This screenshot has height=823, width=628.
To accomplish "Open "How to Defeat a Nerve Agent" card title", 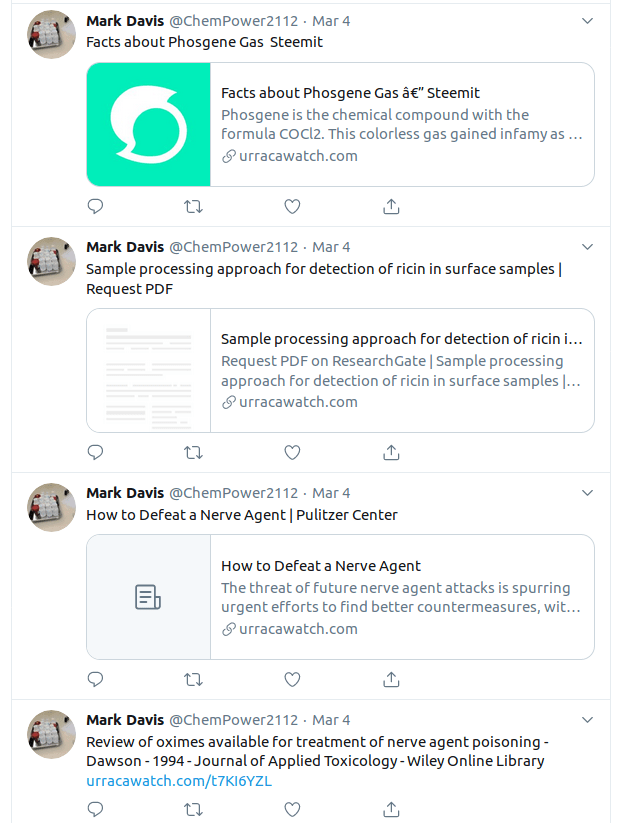I will coord(321,566).
